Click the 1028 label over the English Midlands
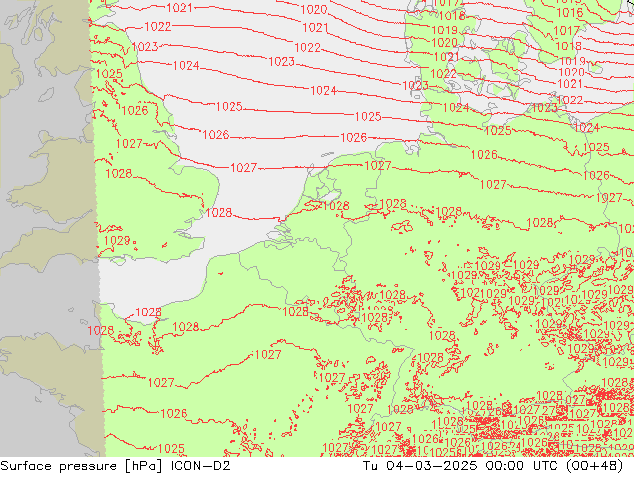The height and width of the screenshot is (490, 634). 119,173
